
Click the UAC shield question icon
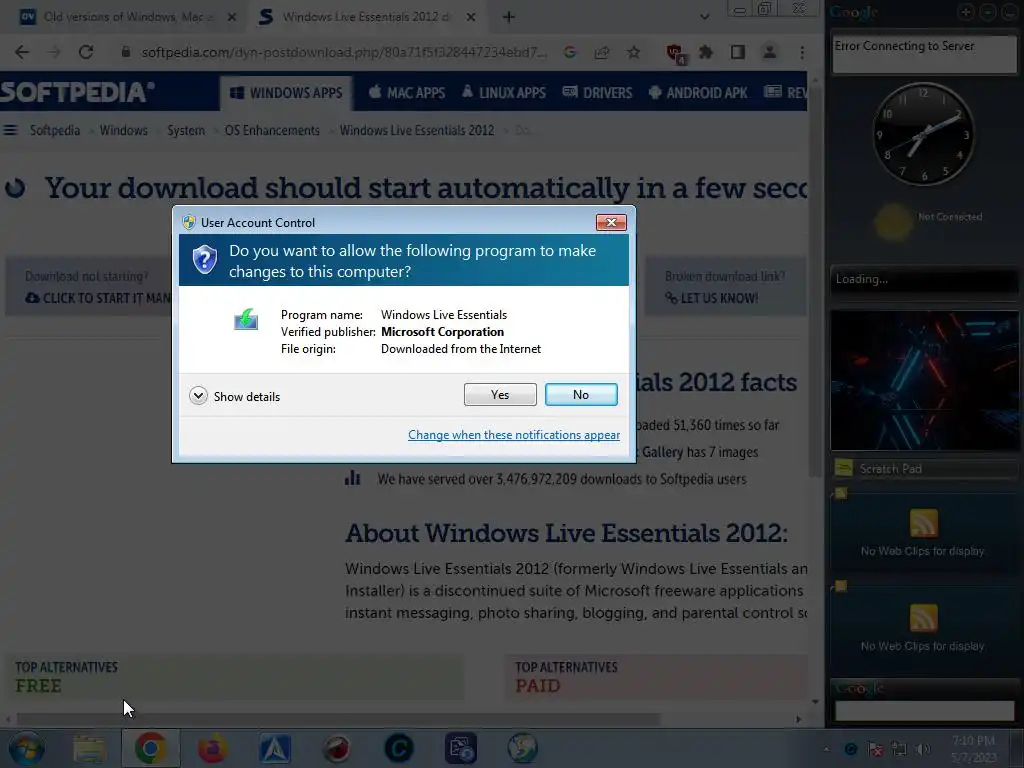click(204, 260)
